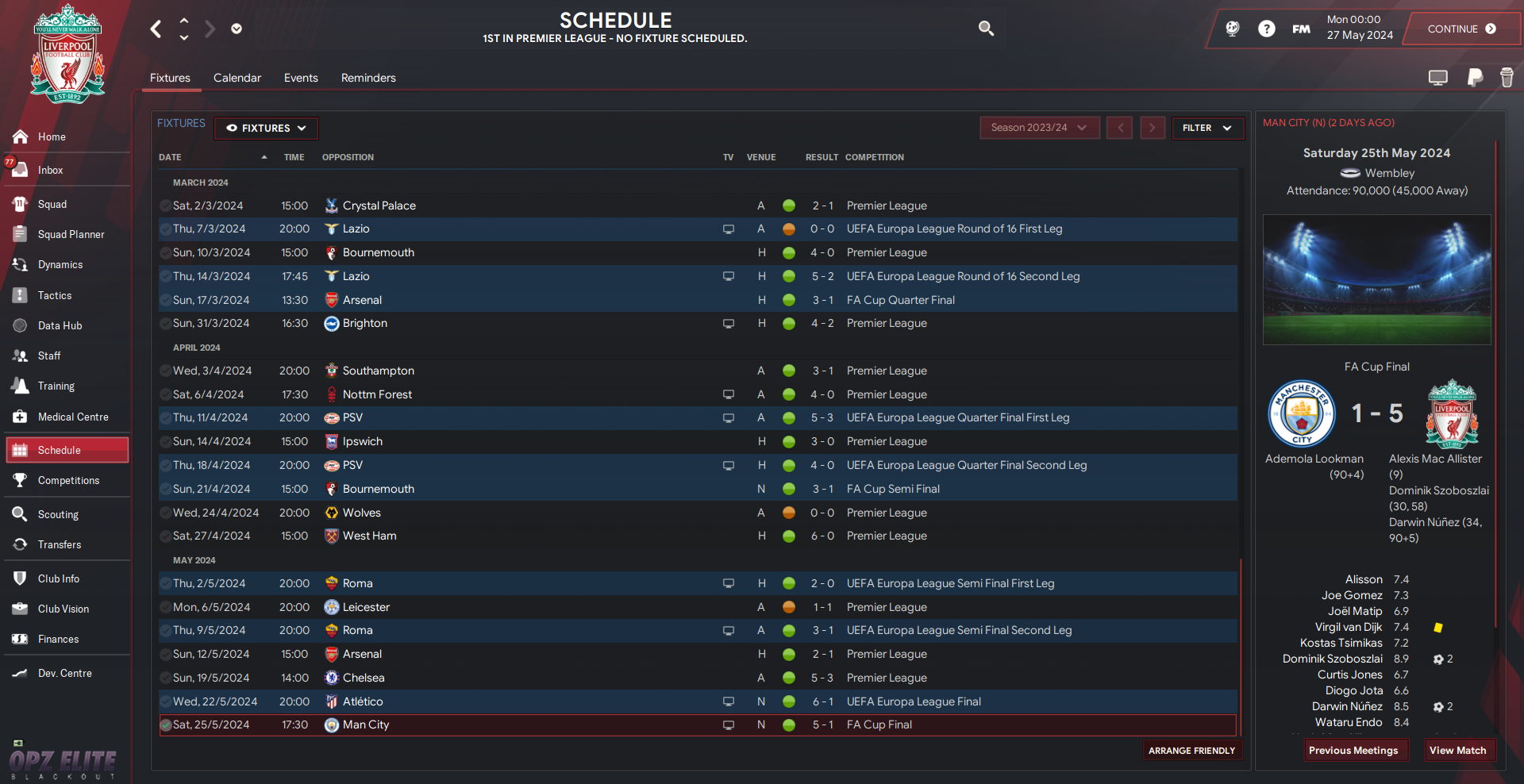This screenshot has height=784, width=1524.
Task: Toggle checkmark on Crystal Palace 2/3/2024 row
Action: pyautogui.click(x=166, y=206)
